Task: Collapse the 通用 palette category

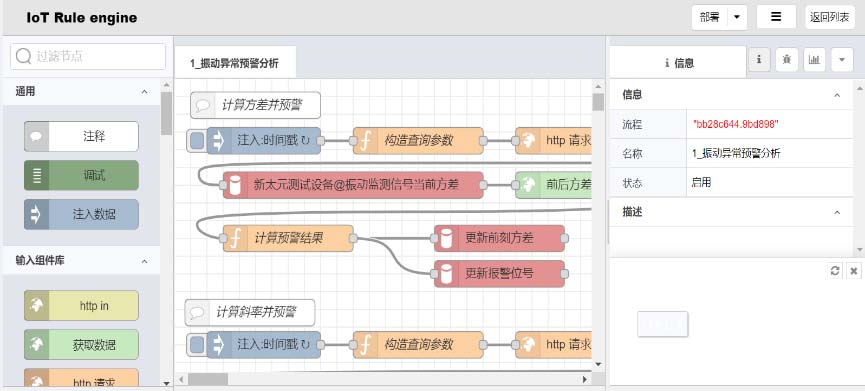Action: point(145,92)
